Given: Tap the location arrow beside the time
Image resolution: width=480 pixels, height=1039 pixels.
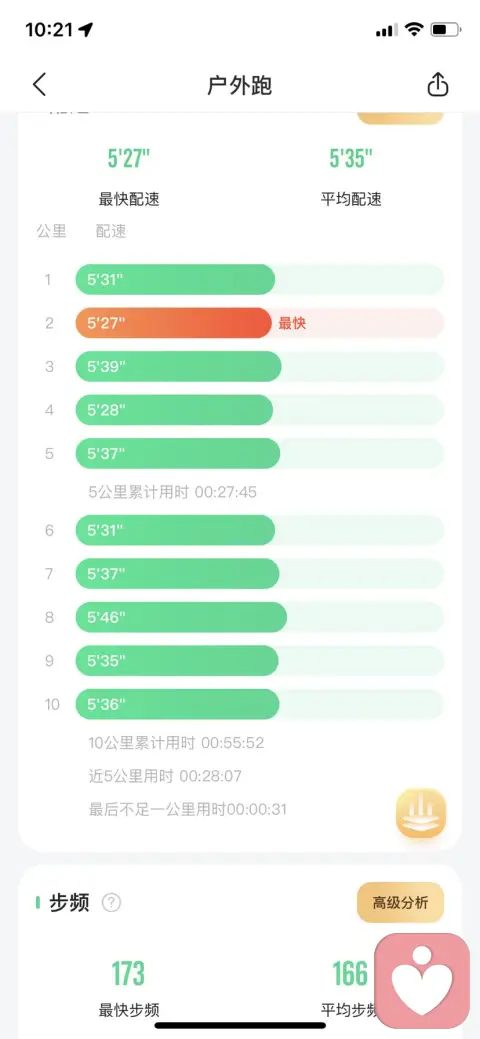Looking at the screenshot, I should (x=86, y=29).
